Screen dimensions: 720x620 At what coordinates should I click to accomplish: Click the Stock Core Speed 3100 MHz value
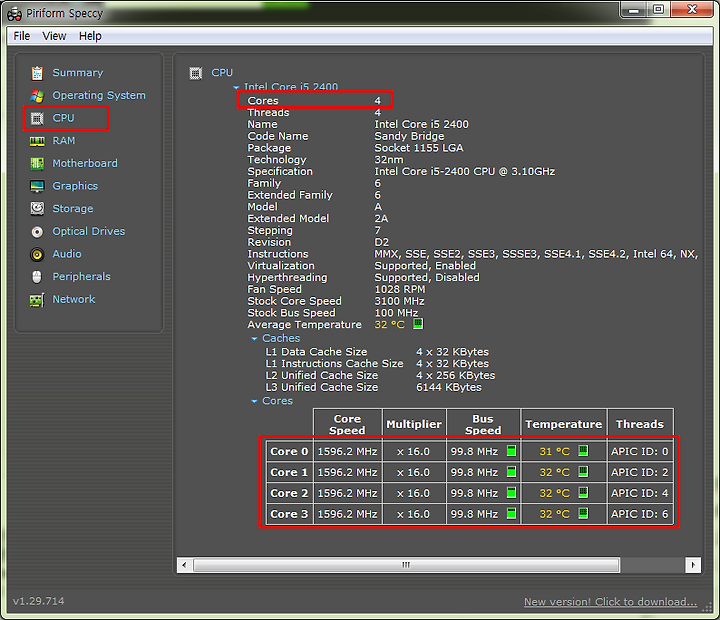tap(399, 301)
